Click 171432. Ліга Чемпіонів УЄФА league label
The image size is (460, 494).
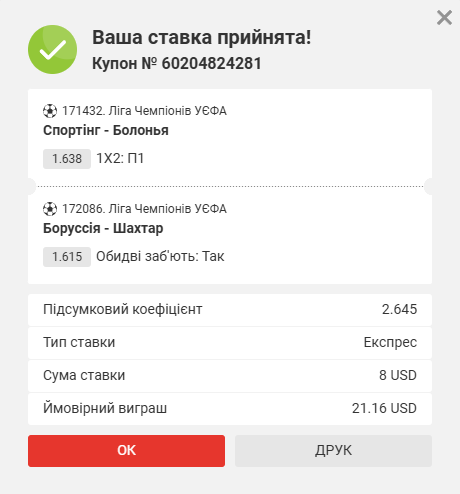click(144, 111)
